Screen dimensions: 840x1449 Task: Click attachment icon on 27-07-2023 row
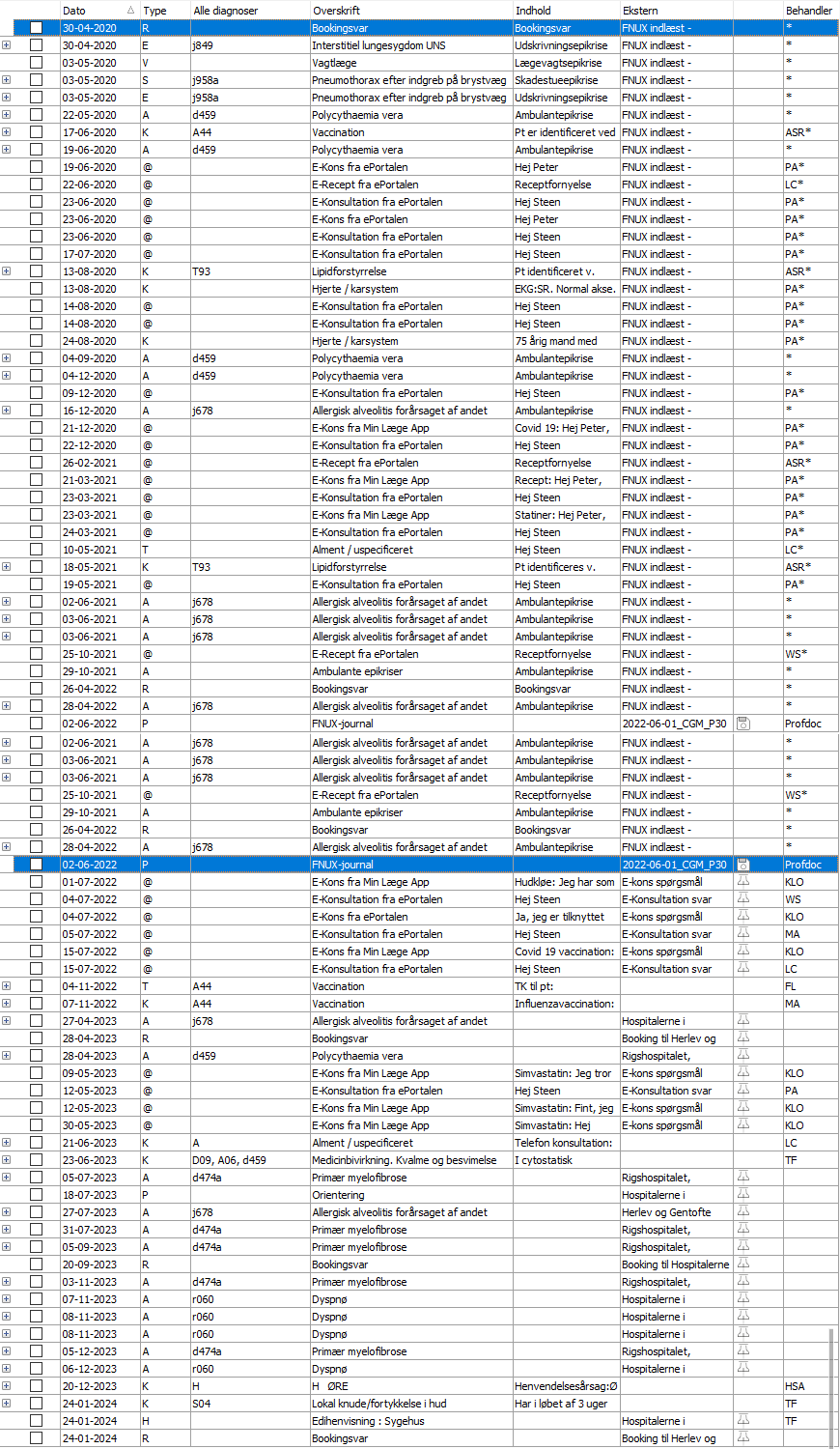pyautogui.click(x=743, y=1212)
